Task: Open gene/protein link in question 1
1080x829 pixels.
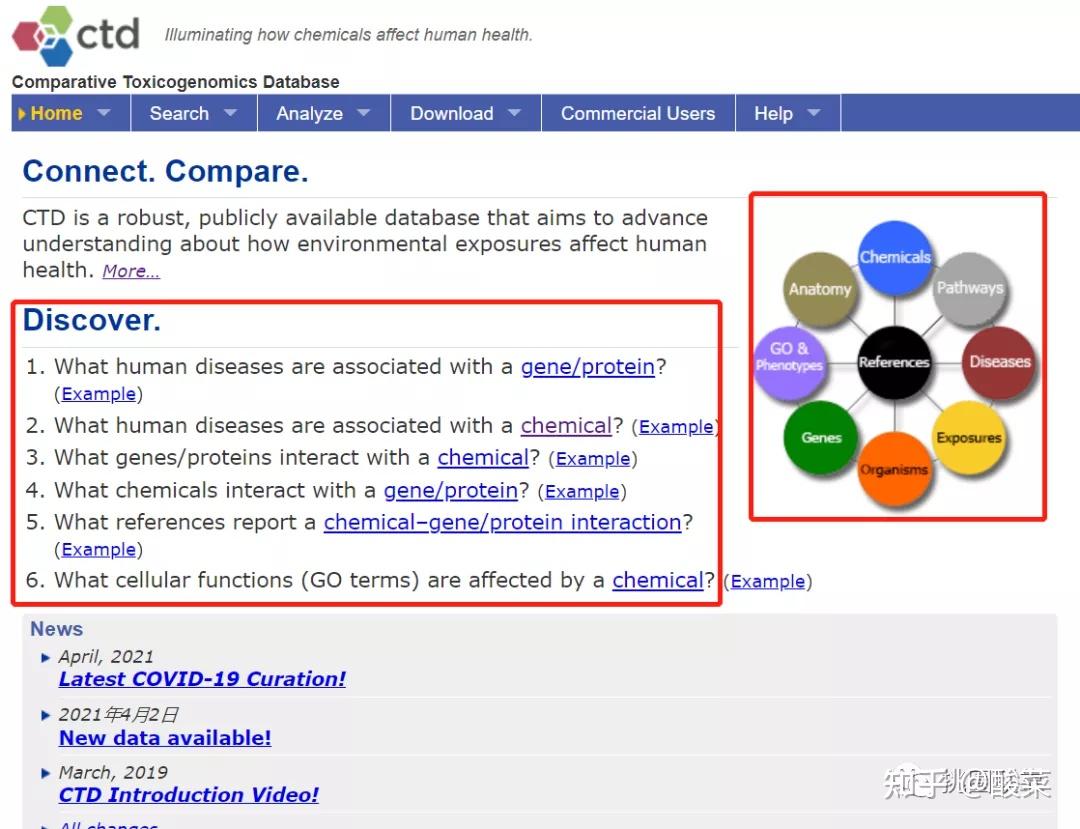Action: click(588, 367)
